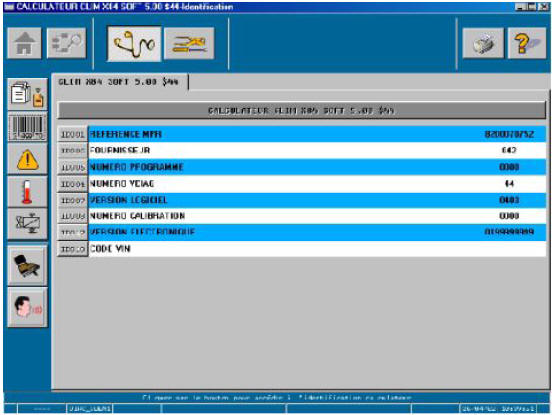The height and width of the screenshot is (415, 554).
Task: Click the ID button beside FOURNISSEUR
Action: click(x=72, y=151)
